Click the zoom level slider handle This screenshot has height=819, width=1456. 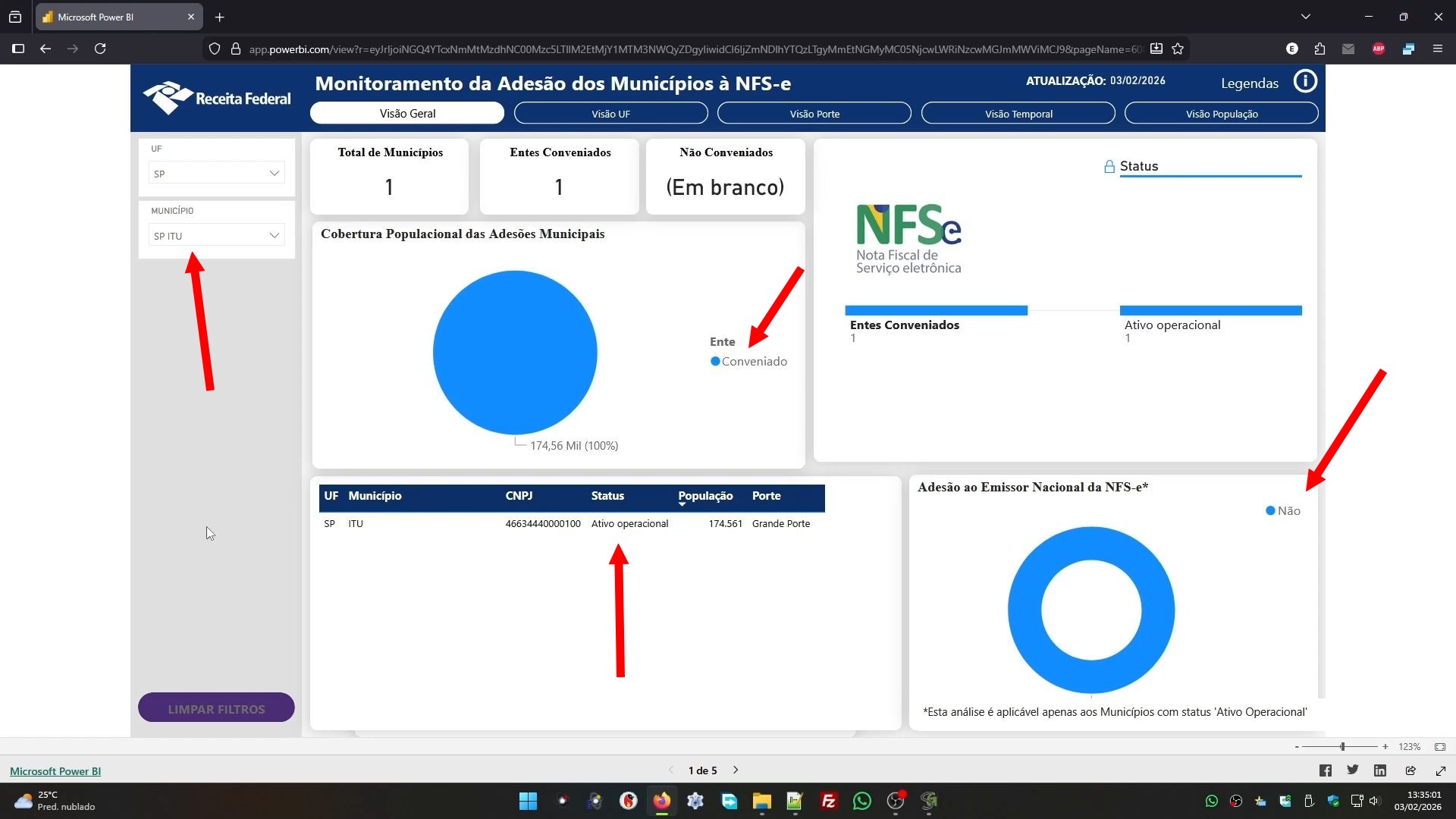[x=1342, y=747]
